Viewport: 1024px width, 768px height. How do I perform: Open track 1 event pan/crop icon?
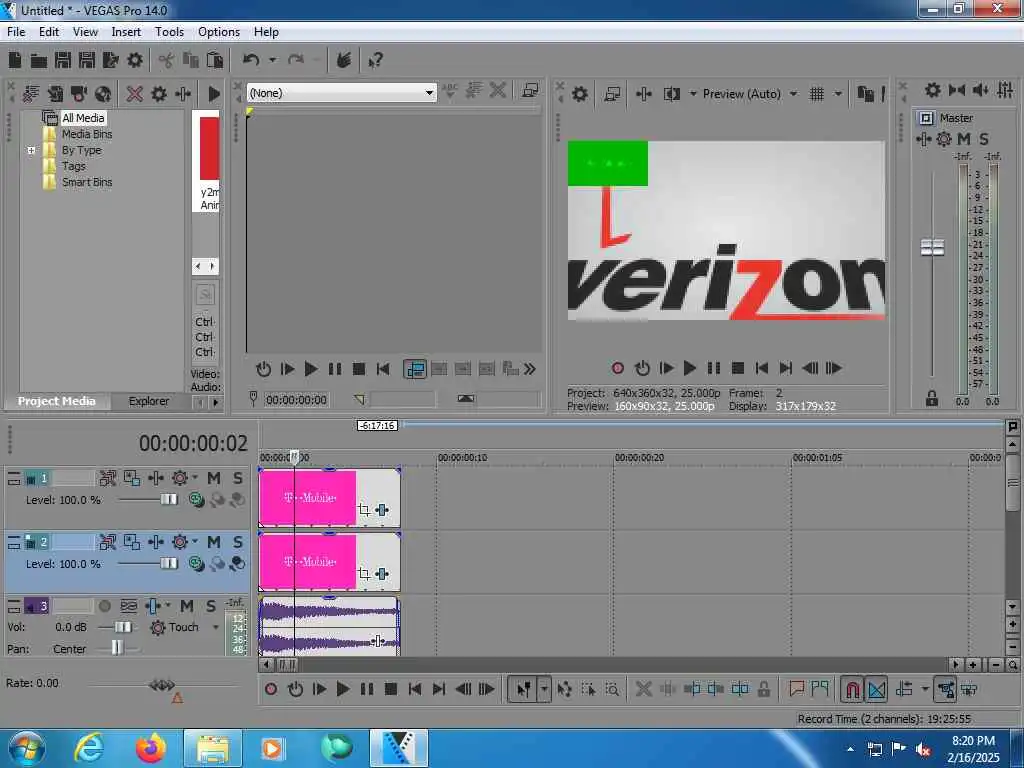(364, 509)
